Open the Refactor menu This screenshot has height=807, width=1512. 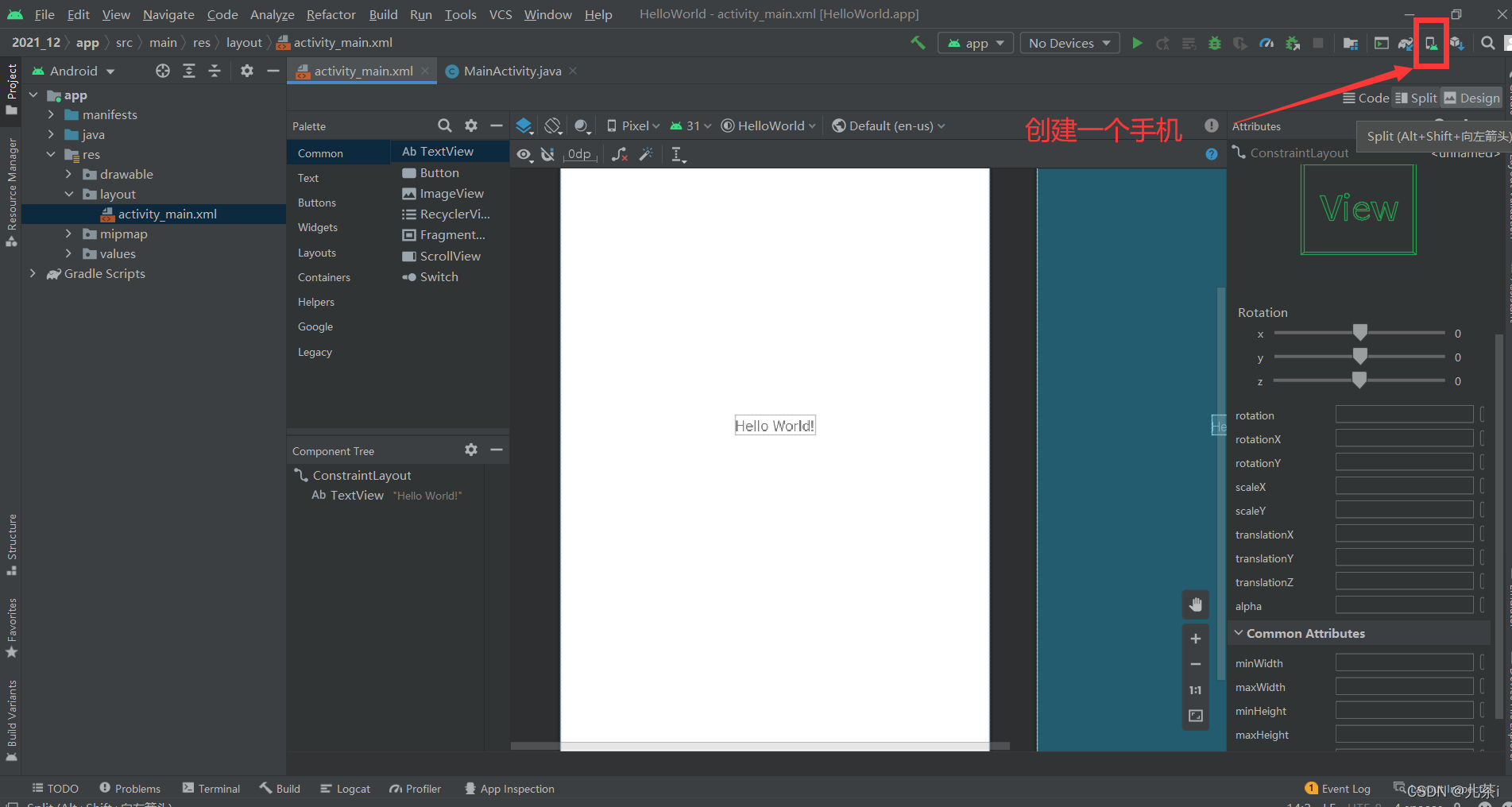pos(331,14)
